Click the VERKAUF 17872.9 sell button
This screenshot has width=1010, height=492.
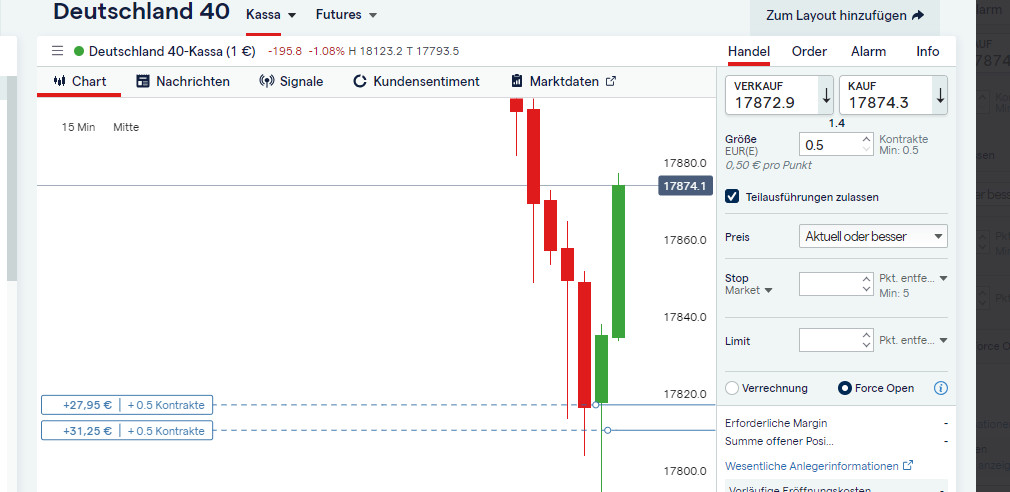click(771, 95)
